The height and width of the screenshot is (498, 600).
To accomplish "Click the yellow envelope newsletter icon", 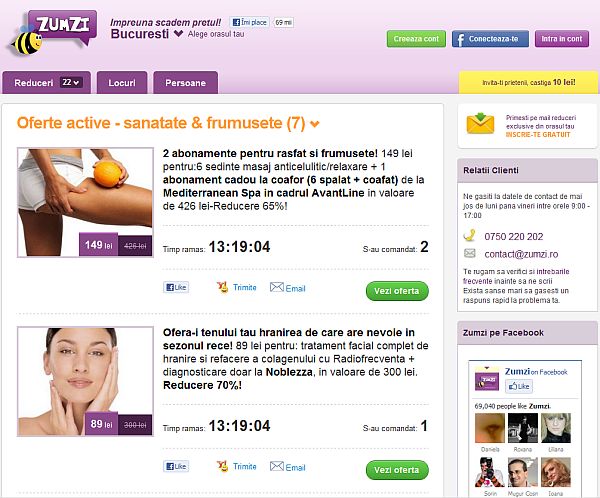I will point(480,123).
